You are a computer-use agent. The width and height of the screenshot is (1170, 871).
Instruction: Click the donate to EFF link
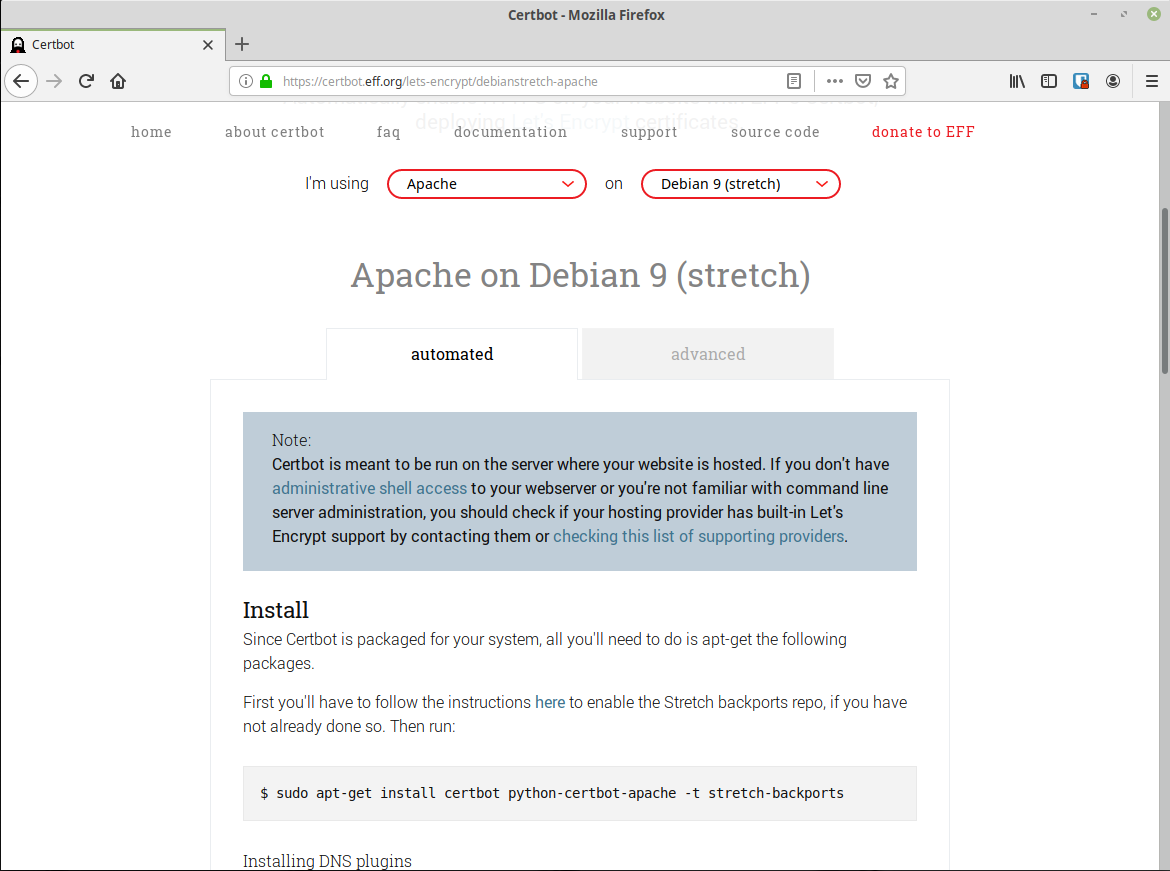tap(922, 132)
